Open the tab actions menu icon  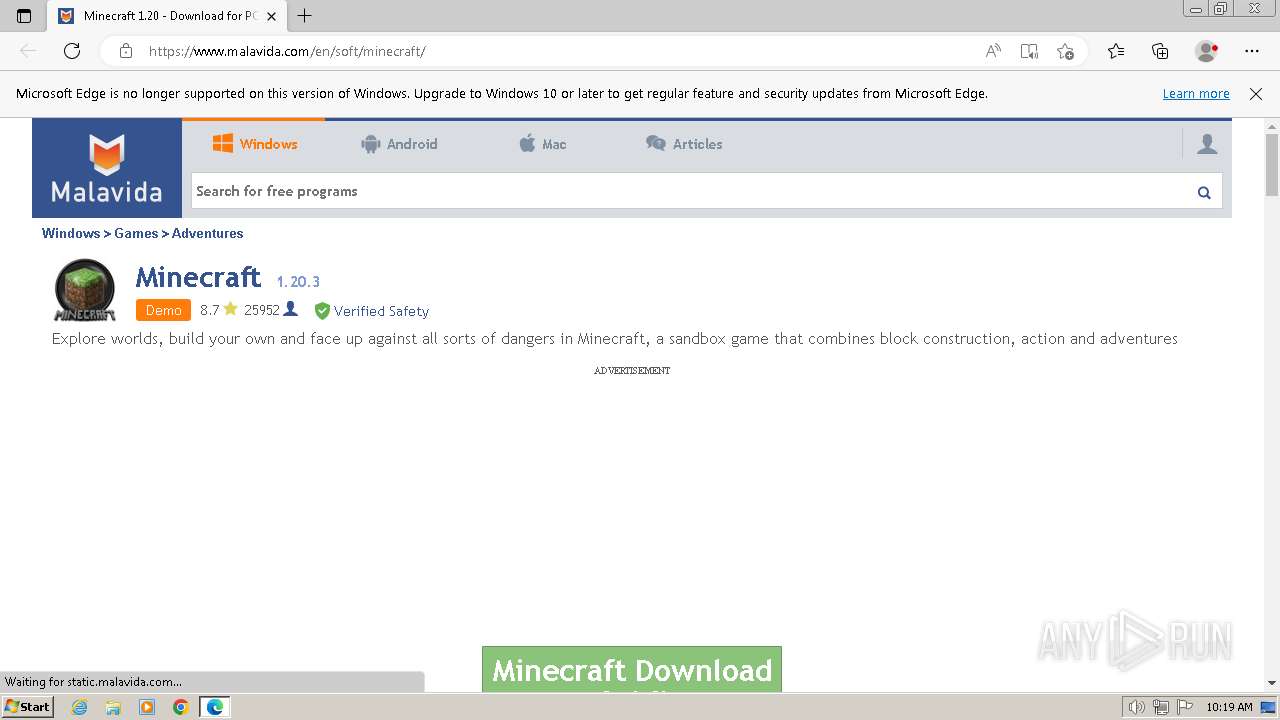pos(24,16)
